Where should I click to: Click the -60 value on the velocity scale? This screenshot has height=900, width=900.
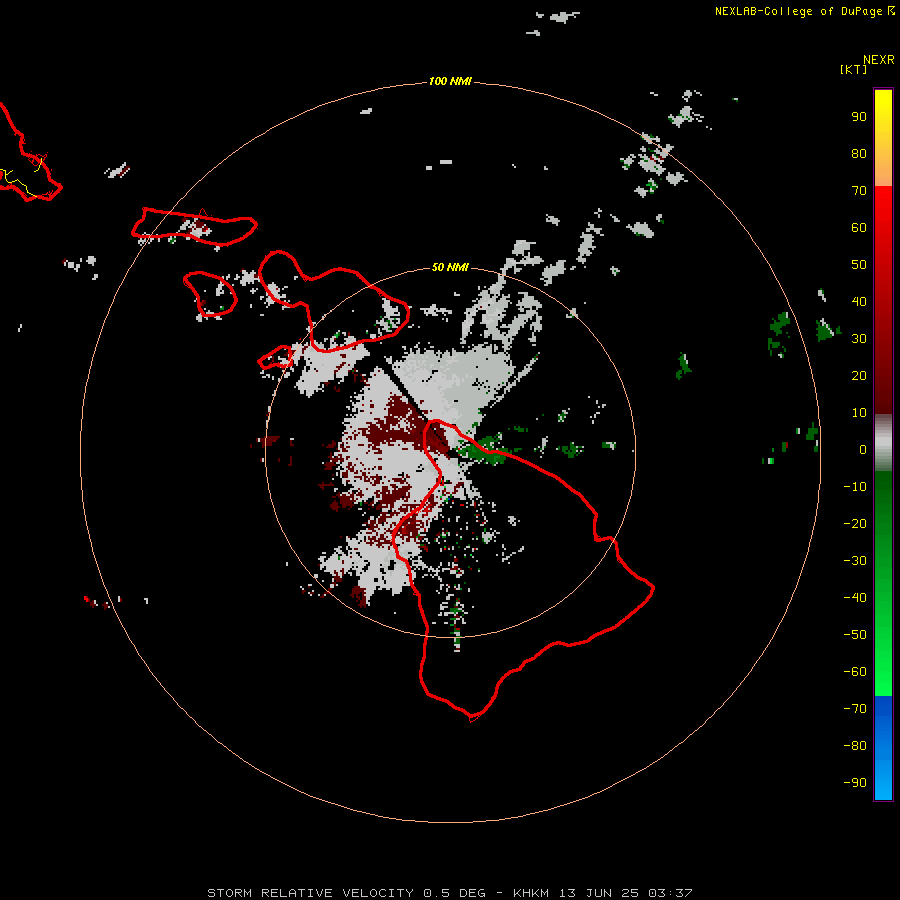point(855,672)
